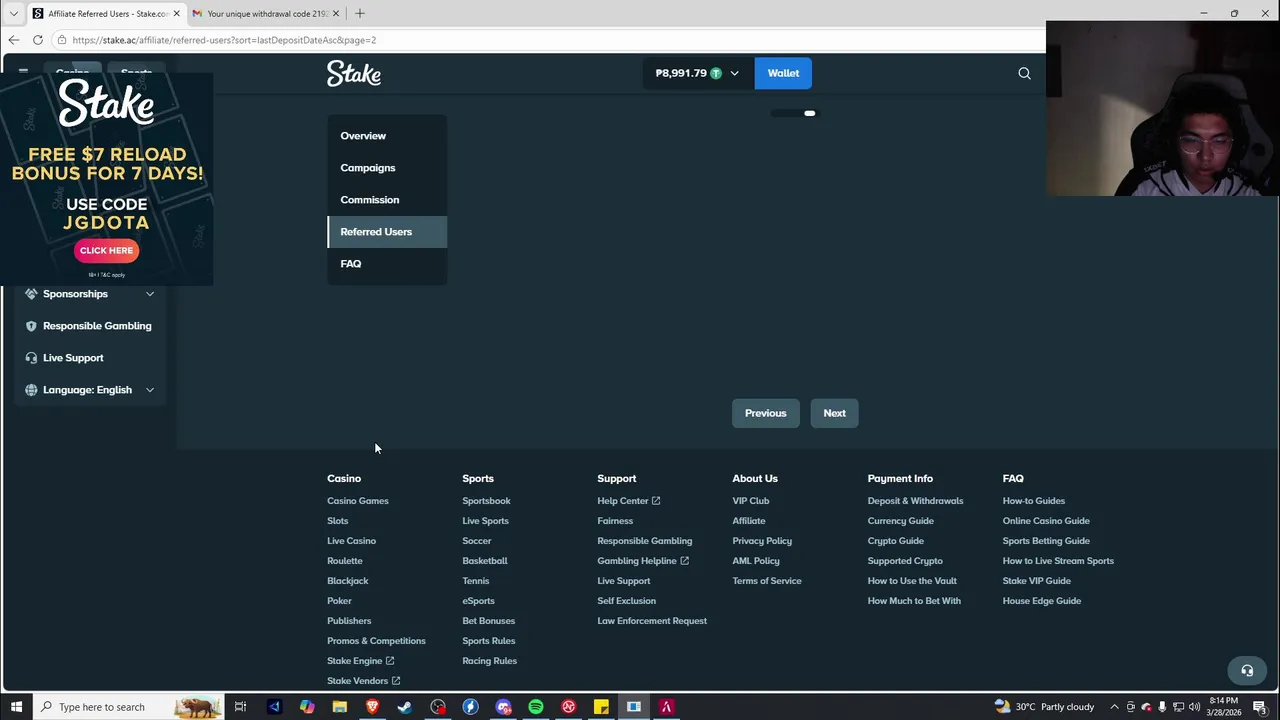Open the Responsible Gambling sidebar item

coord(90,326)
